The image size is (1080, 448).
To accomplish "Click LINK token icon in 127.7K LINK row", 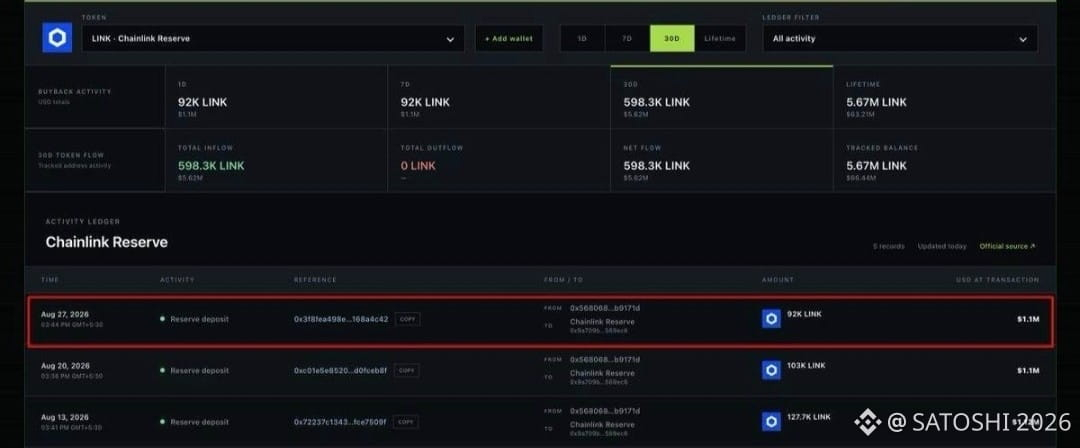I will pos(771,421).
